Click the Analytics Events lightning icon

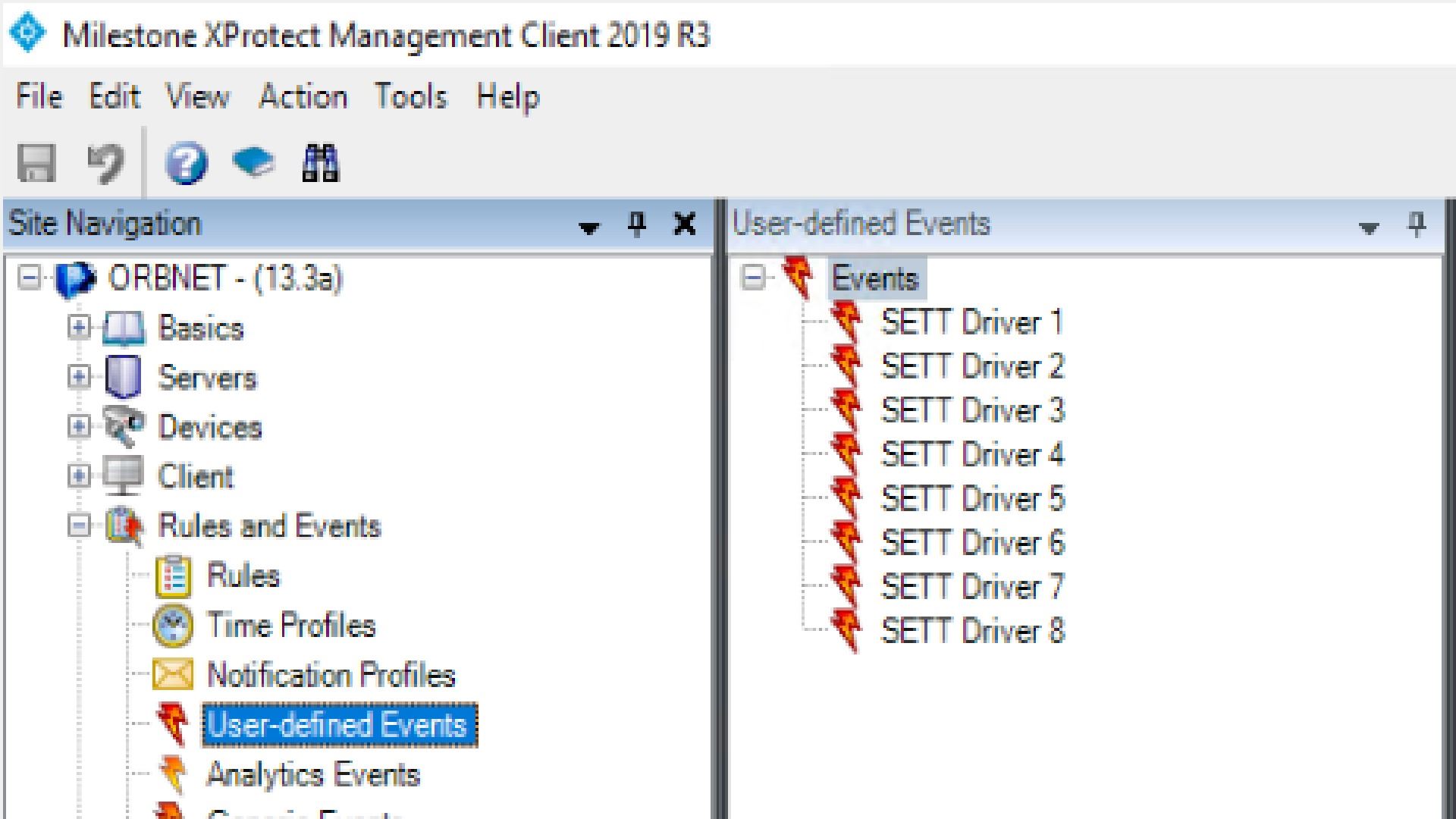pyautogui.click(x=173, y=773)
